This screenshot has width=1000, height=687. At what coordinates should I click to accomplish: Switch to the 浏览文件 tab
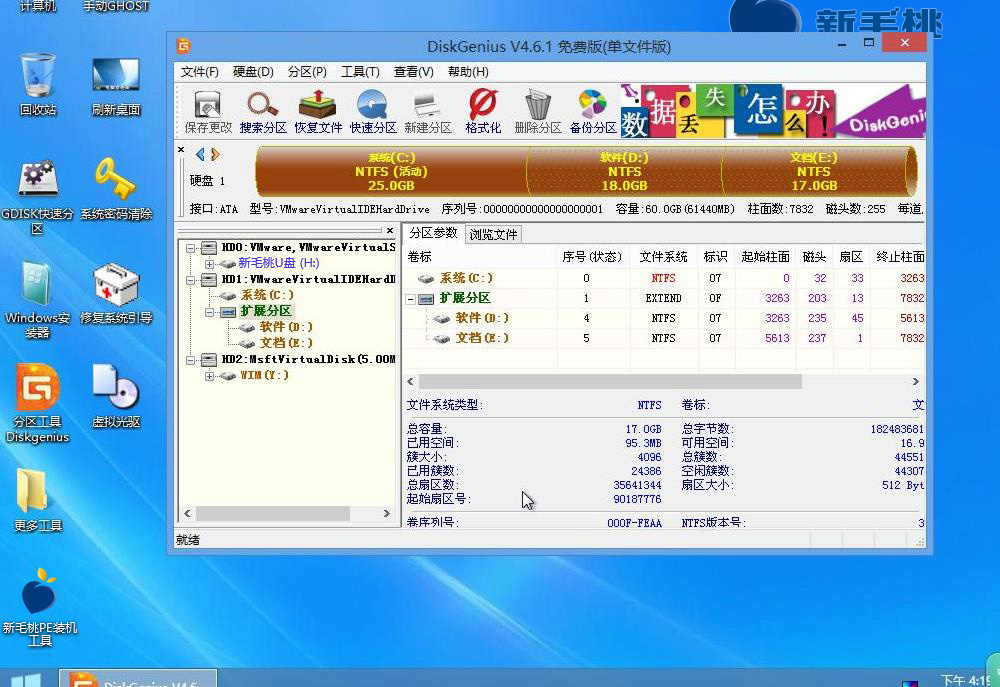coord(494,235)
